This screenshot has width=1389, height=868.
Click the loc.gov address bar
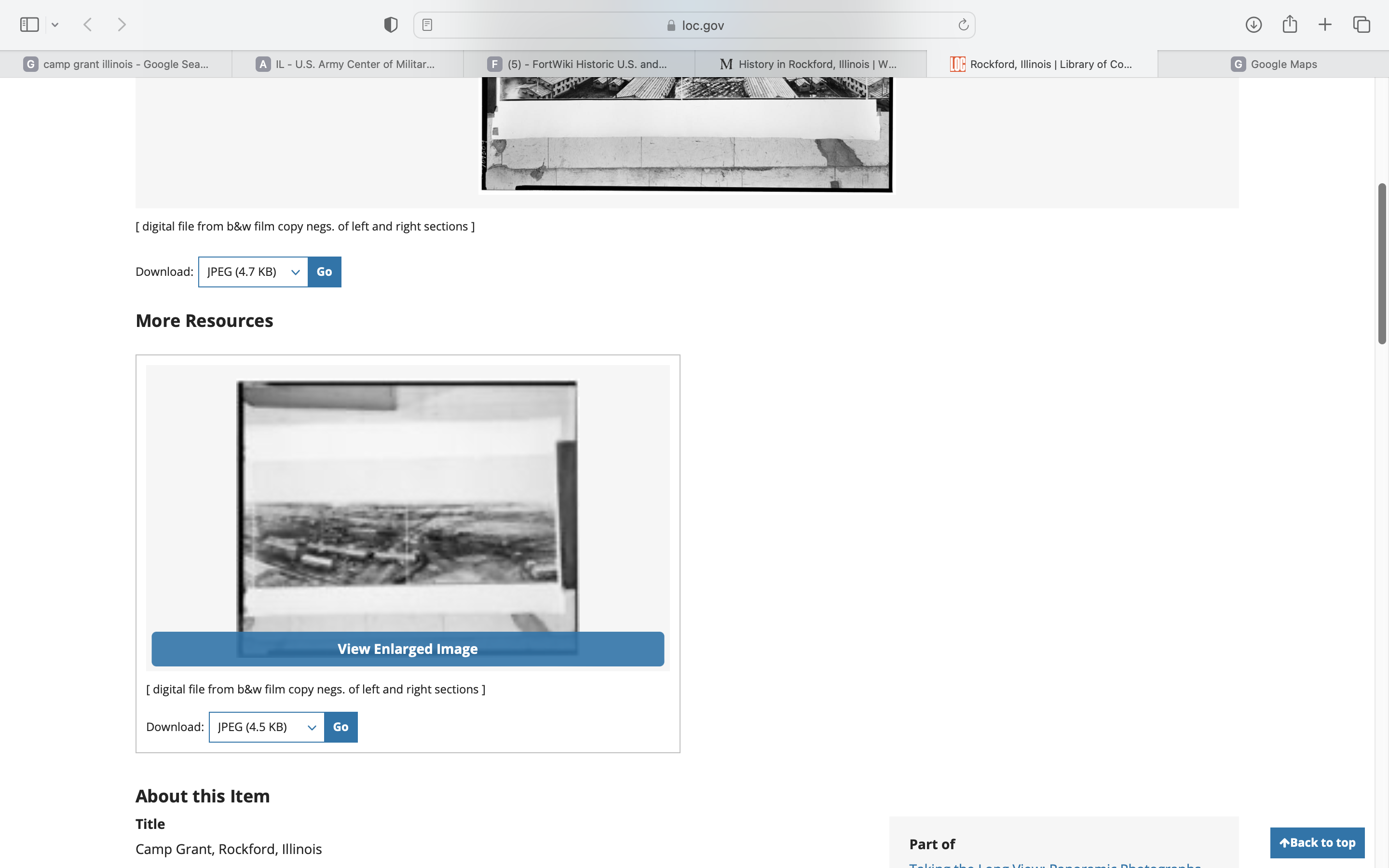pos(694,25)
